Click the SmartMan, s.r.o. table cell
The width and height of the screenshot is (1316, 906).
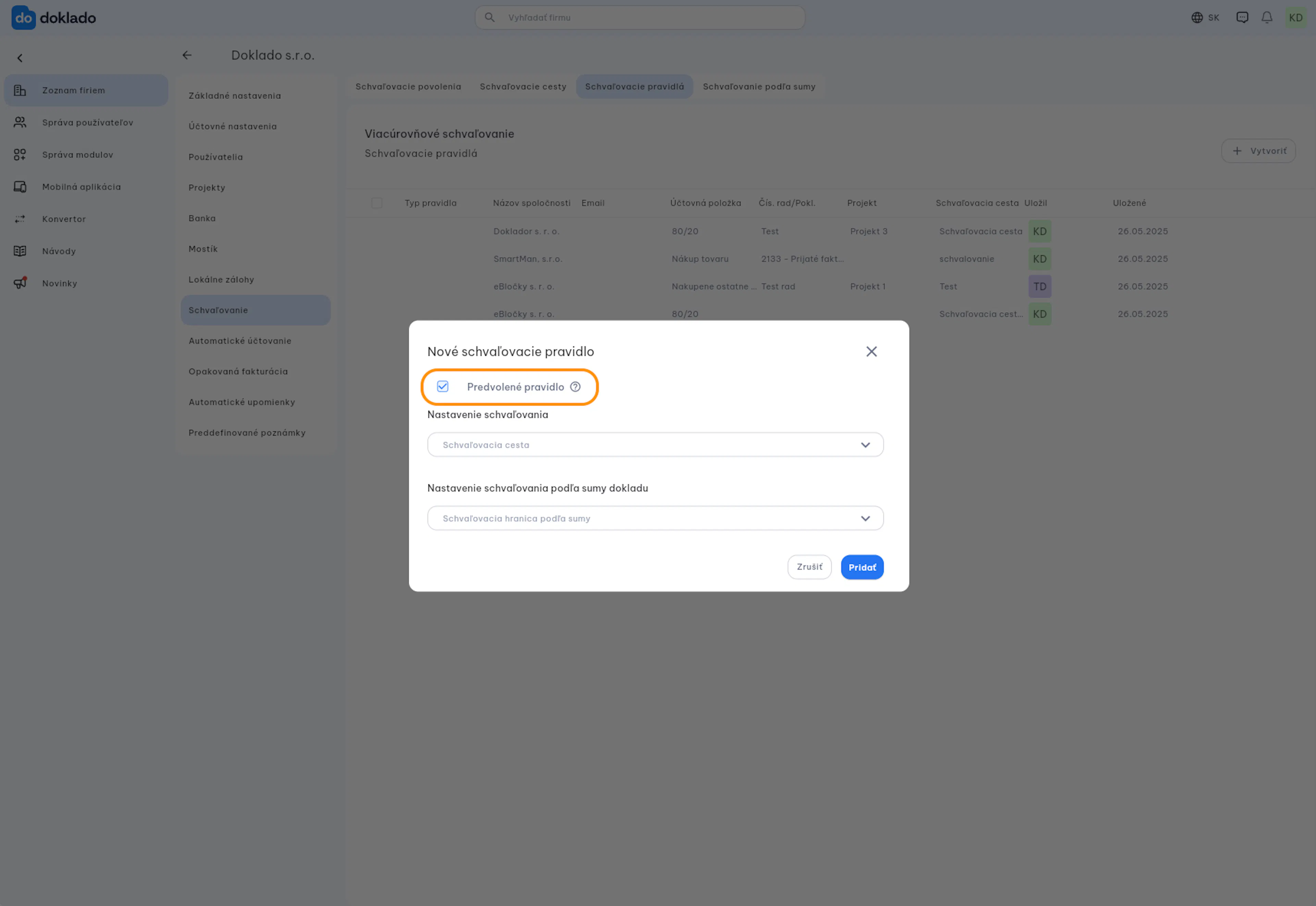tap(527, 259)
